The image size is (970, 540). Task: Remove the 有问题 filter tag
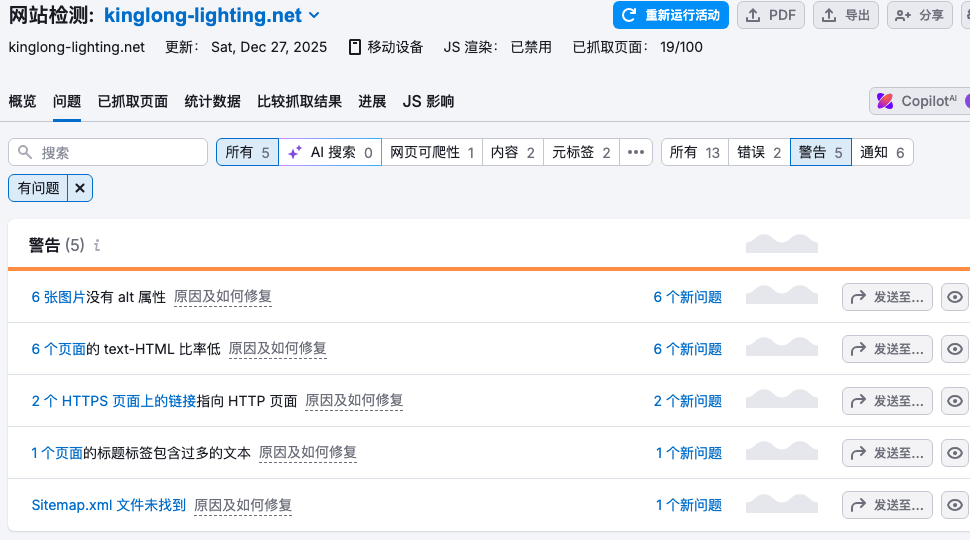click(80, 187)
